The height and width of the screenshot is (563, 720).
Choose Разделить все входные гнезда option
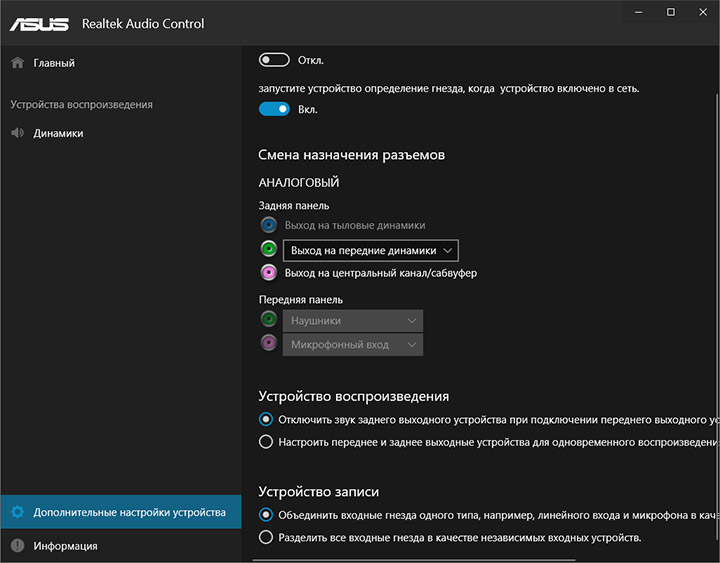pos(266,537)
